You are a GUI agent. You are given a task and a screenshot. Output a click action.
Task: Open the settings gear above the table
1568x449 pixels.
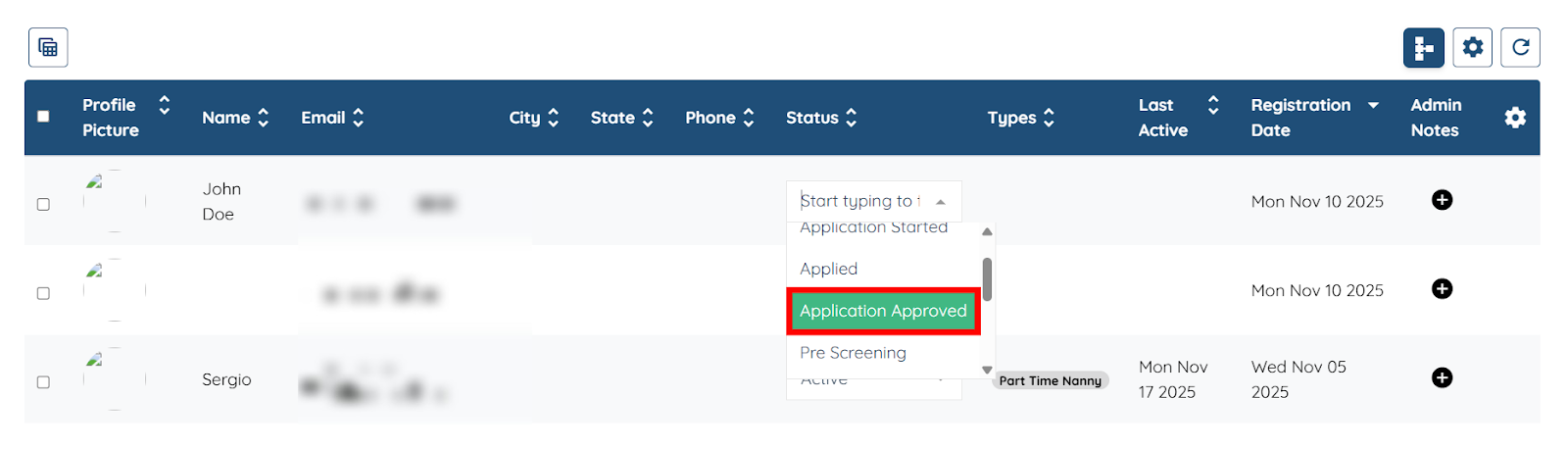(1472, 47)
